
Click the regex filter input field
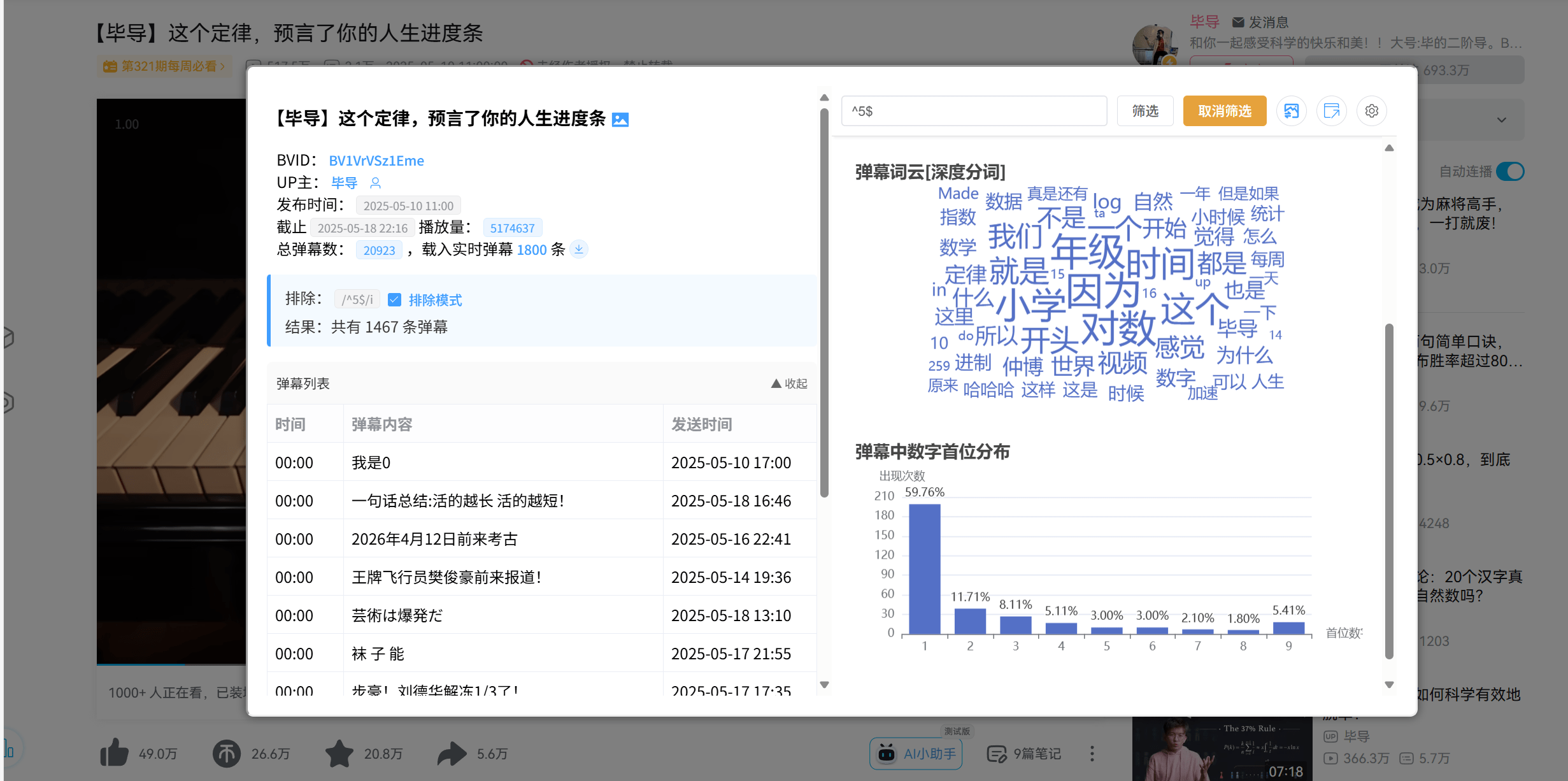pyautogui.click(x=973, y=111)
